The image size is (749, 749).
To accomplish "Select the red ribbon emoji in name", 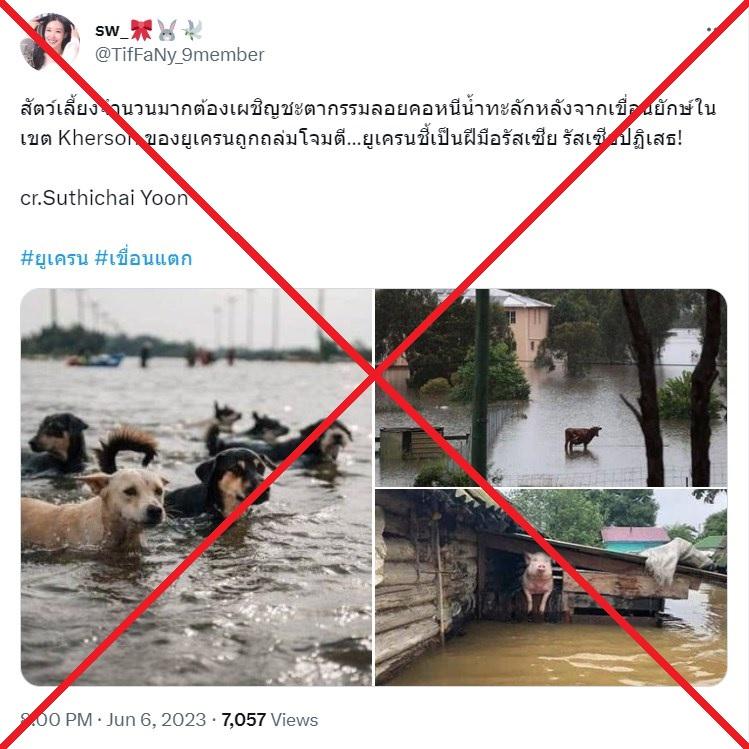I will coord(141,30).
